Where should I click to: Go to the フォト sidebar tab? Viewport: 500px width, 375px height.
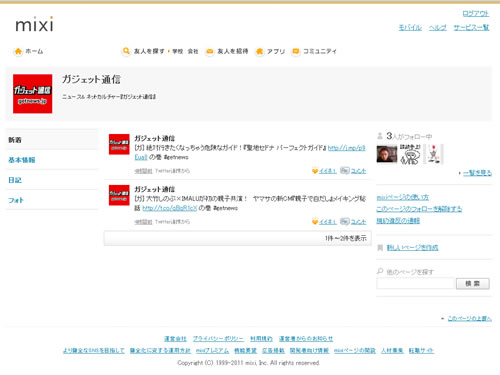(52, 200)
